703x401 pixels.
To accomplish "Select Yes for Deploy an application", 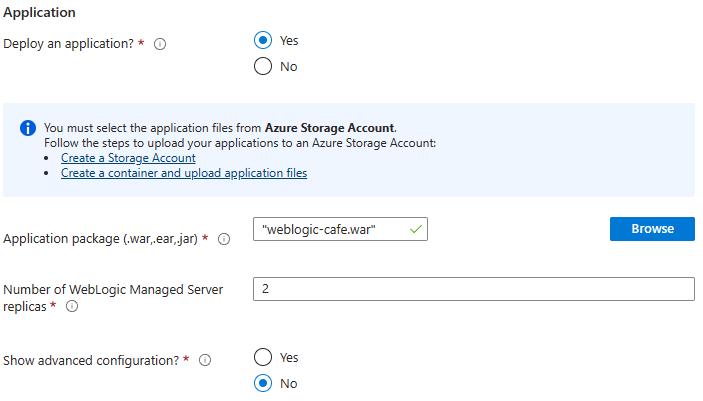I will (263, 41).
